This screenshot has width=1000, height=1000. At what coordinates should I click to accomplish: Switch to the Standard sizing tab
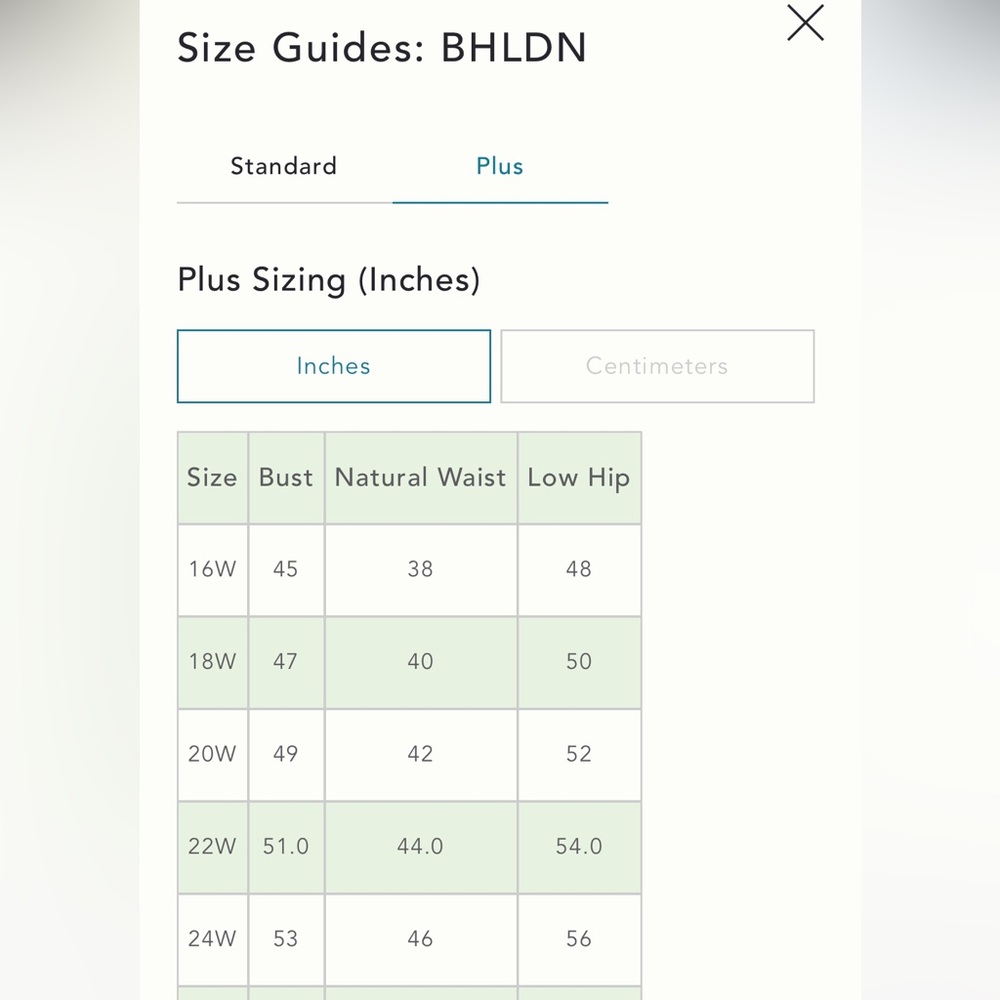284,167
